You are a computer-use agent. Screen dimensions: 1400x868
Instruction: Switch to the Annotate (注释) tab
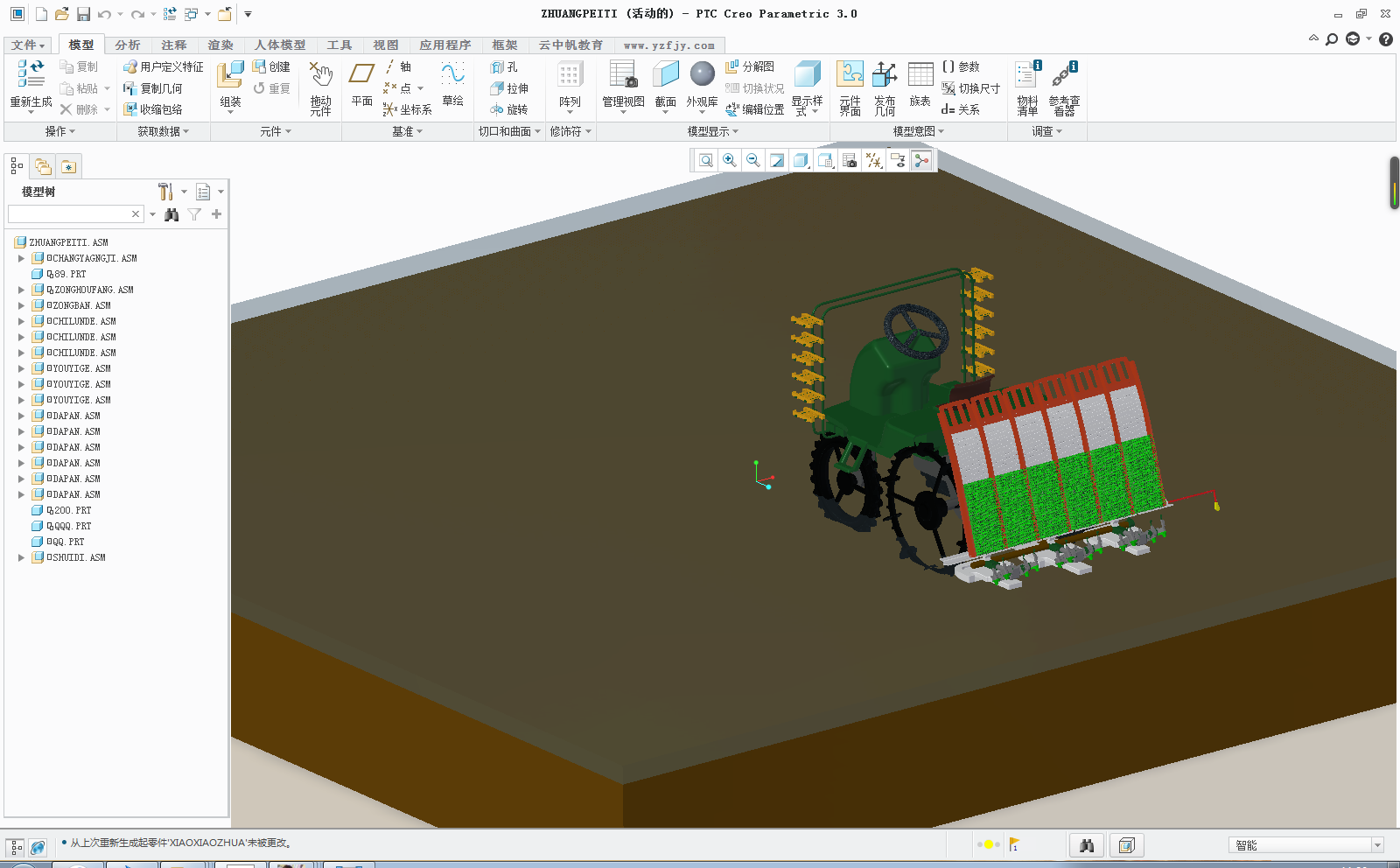click(x=174, y=45)
